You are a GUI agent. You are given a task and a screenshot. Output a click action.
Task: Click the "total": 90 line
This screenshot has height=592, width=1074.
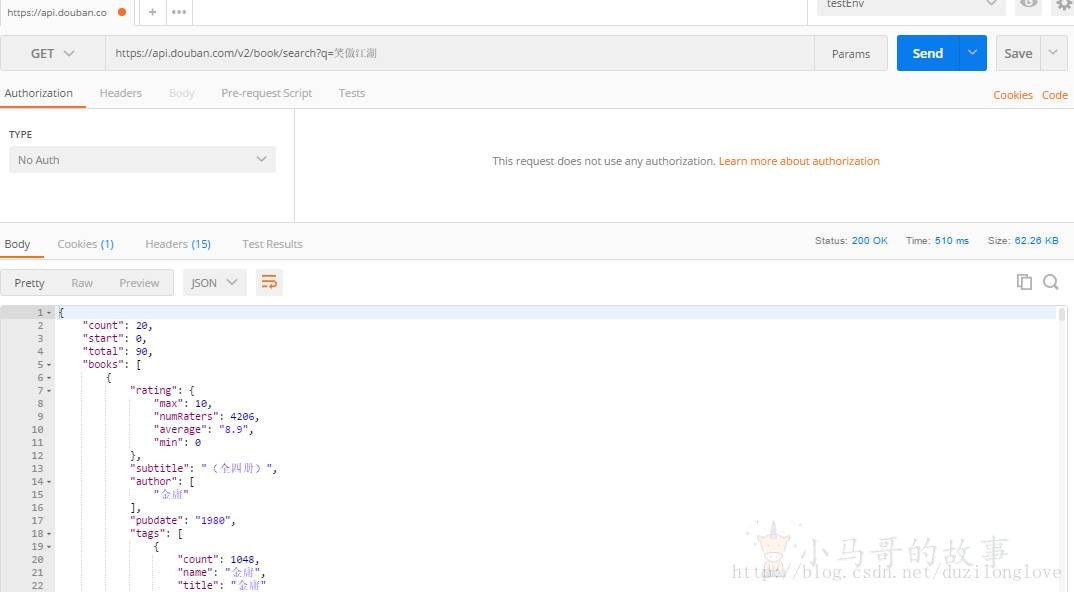[x=117, y=352]
